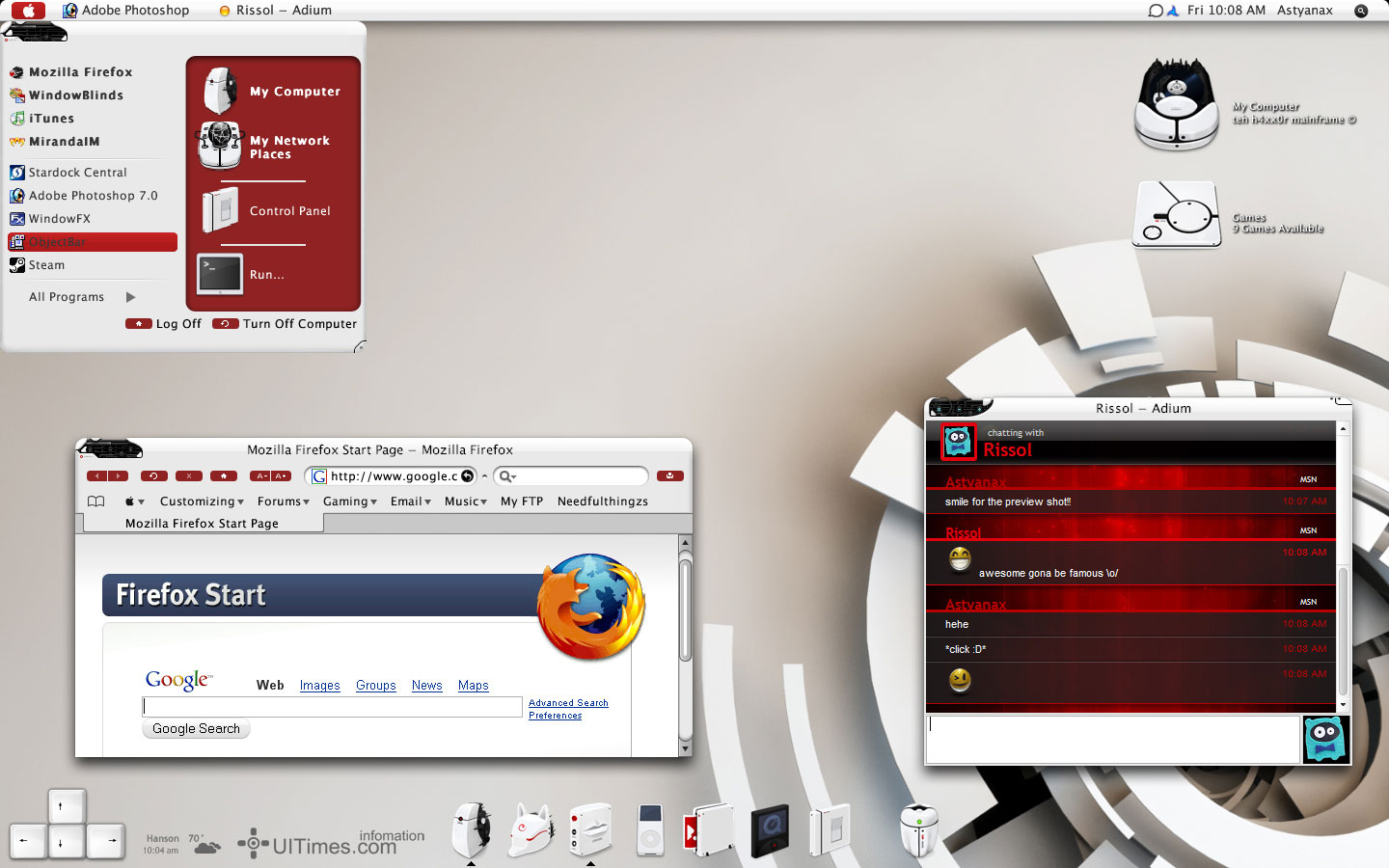1389x868 pixels.
Task: Expand the Gaming bookmark folder
Action: point(349,502)
